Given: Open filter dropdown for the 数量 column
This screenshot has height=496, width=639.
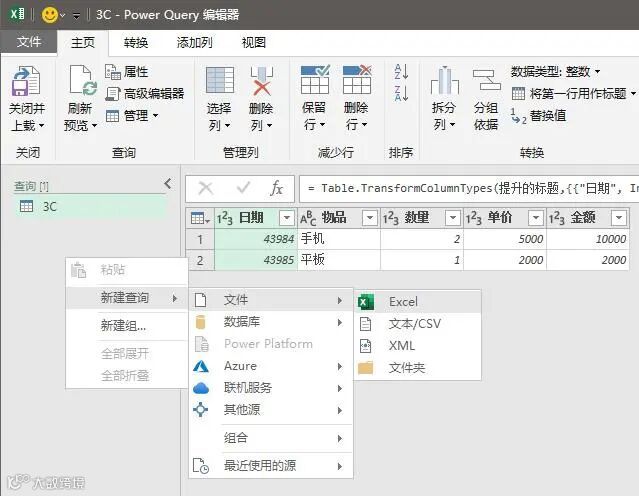Looking at the screenshot, I should pyautogui.click(x=453, y=218).
